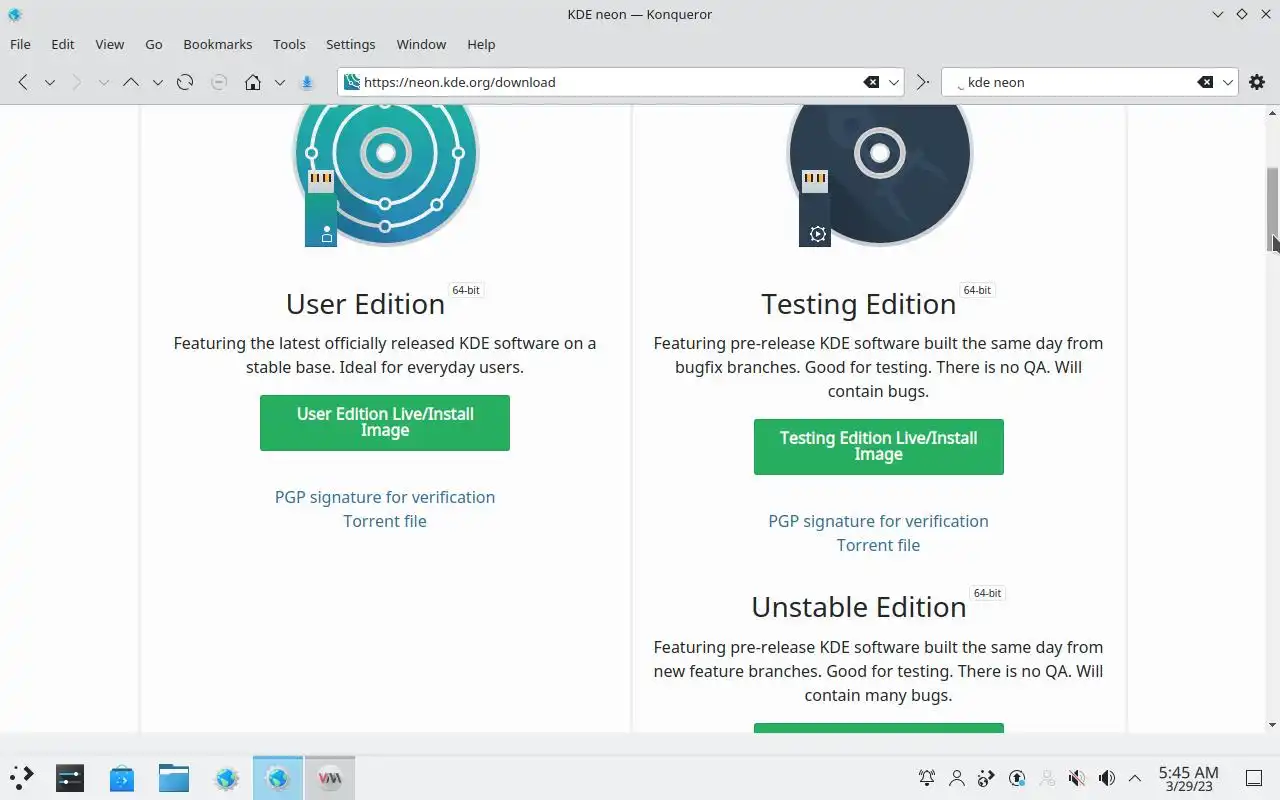Launch pinned Konqueror icon in taskbar
This screenshot has width=1280, height=800.
(x=226, y=777)
